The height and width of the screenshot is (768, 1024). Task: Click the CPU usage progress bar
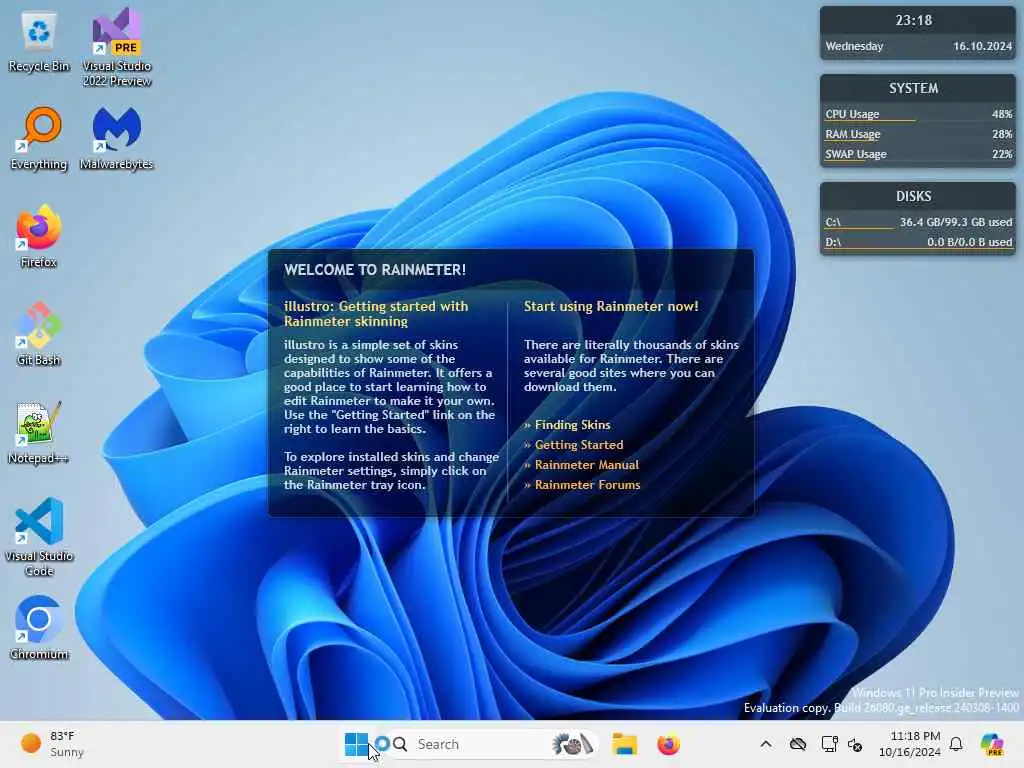point(918,121)
